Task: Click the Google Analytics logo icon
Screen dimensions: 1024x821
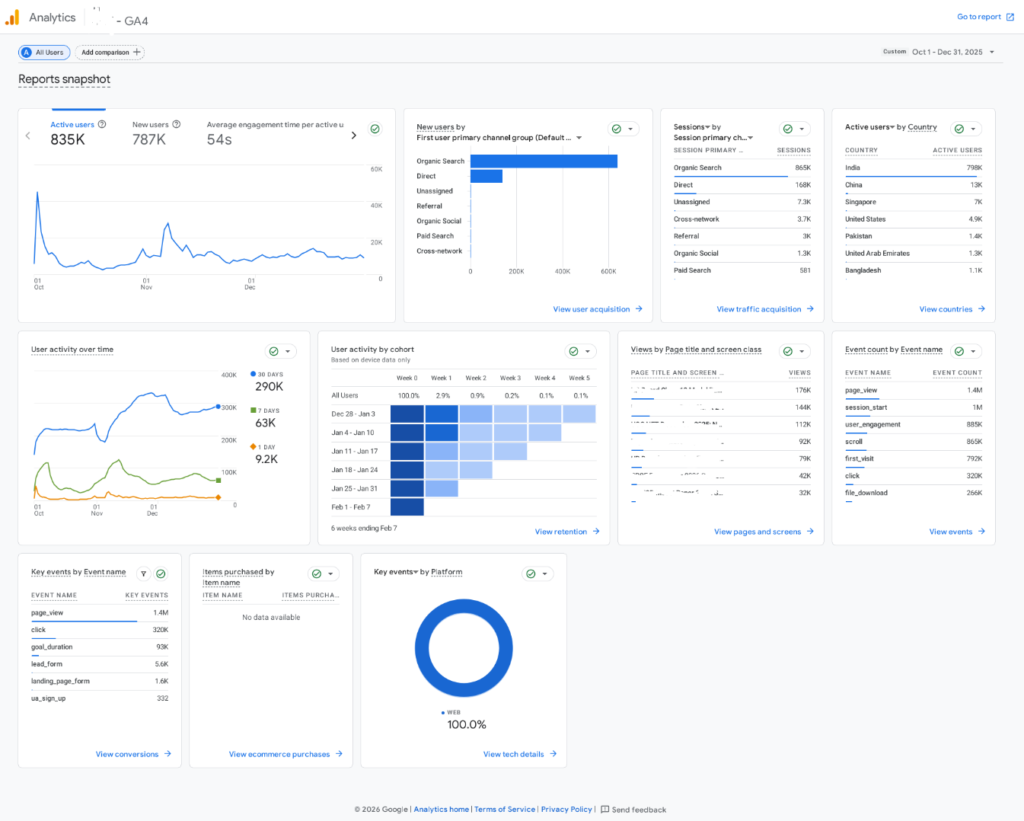Action: (12, 17)
